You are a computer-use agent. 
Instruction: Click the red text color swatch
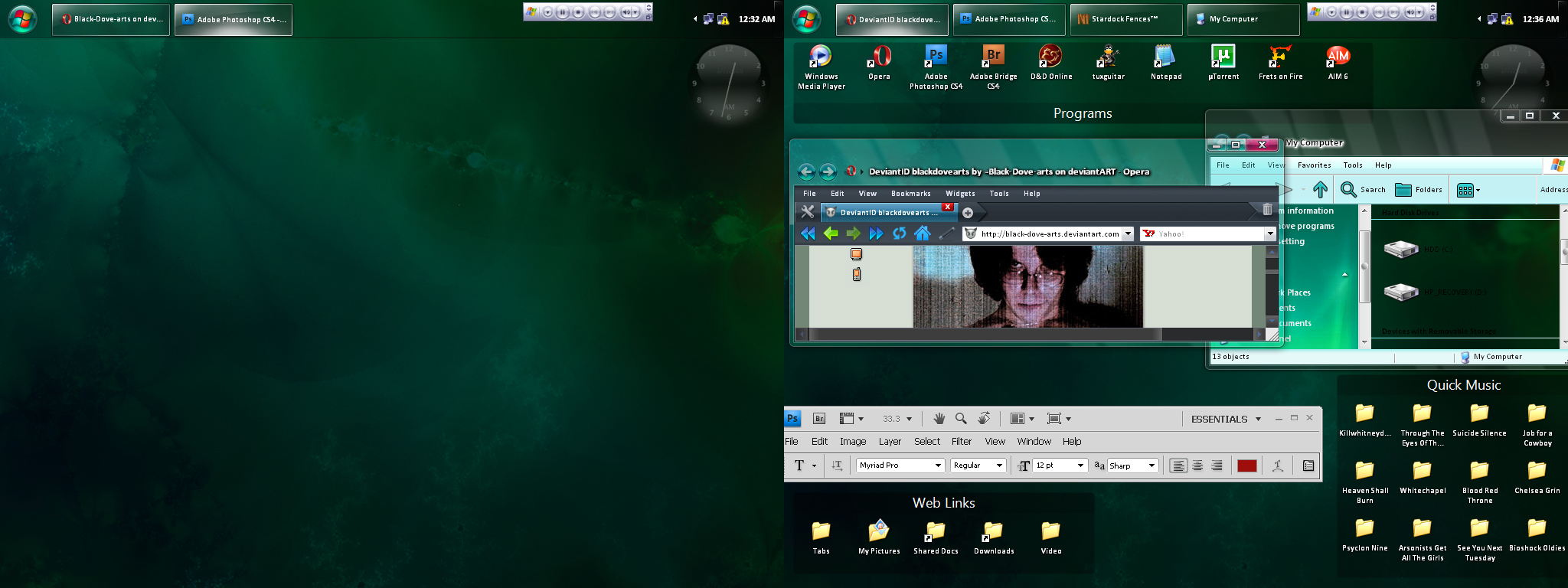click(1247, 465)
